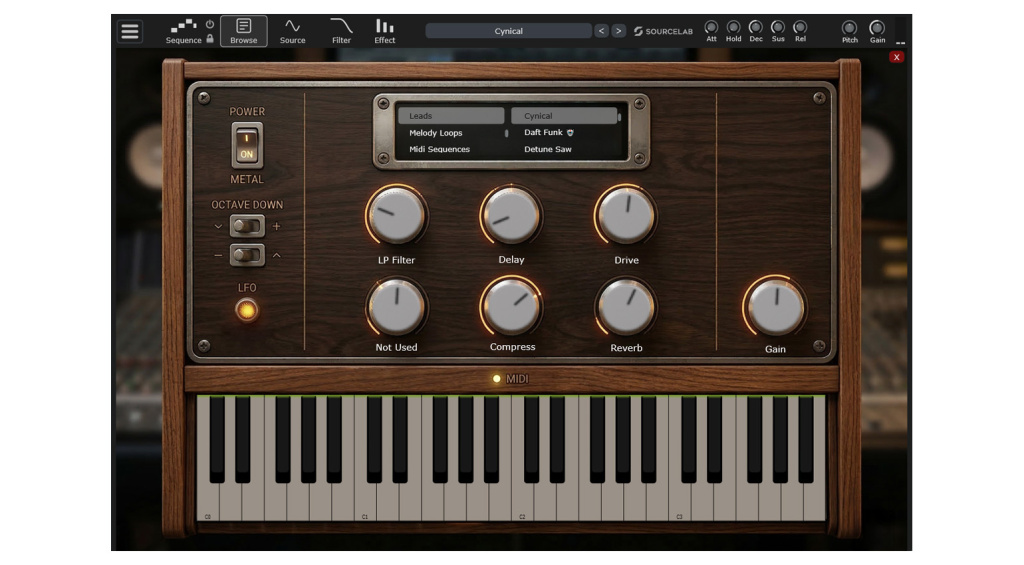Click the sequence lock icon
Viewport: 1024px width, 565px height.
coord(210,39)
